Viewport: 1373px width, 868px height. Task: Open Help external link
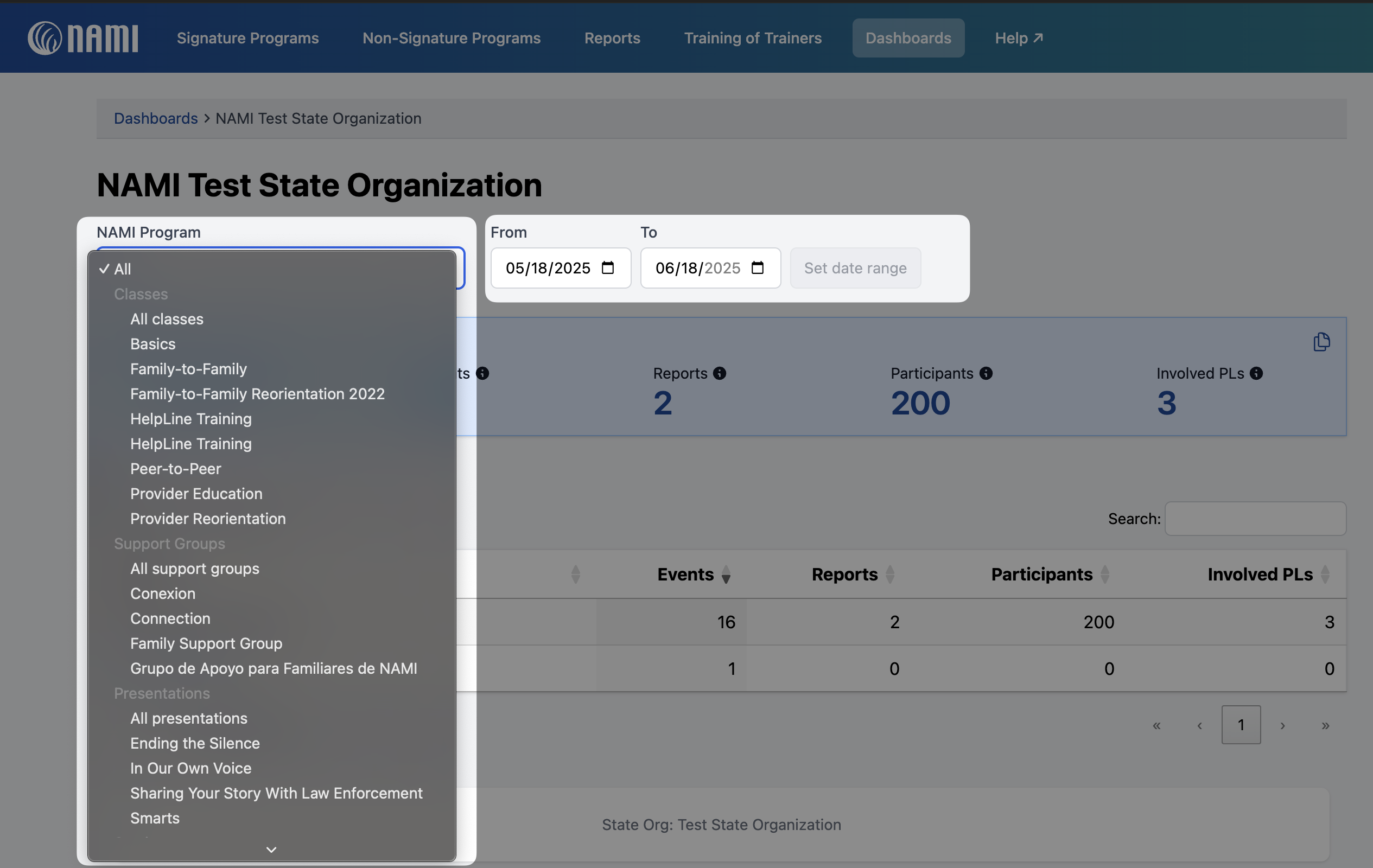coord(1019,37)
